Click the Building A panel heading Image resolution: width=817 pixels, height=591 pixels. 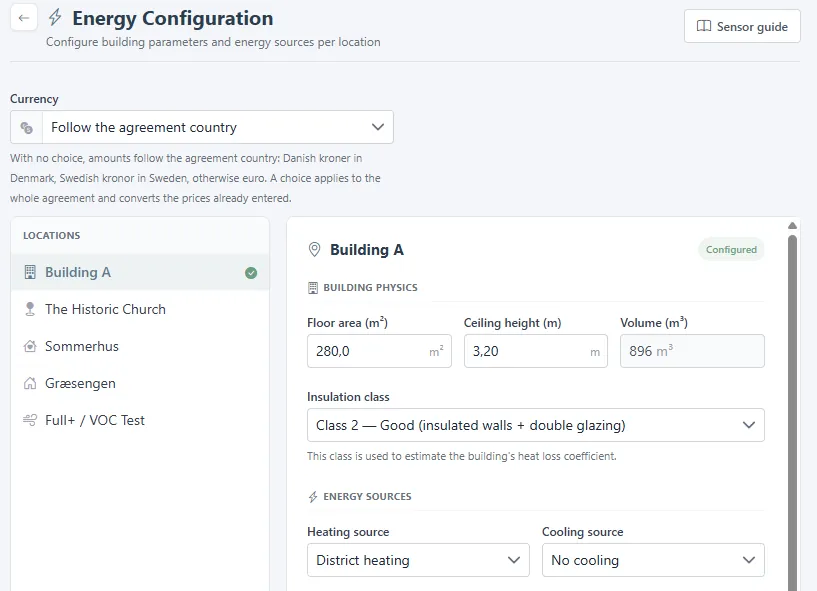[367, 250]
